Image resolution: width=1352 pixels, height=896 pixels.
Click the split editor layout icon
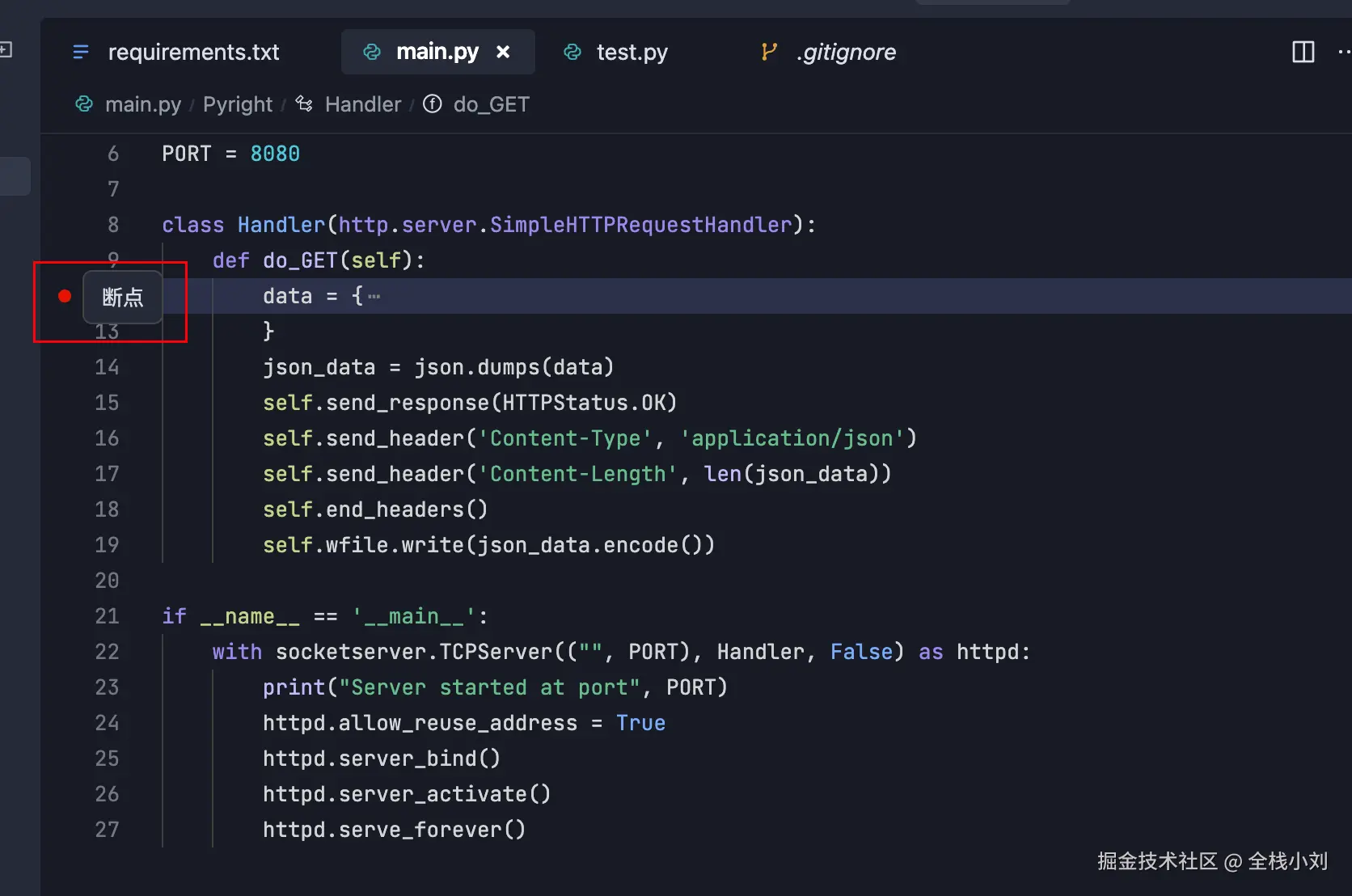pos(1303,52)
